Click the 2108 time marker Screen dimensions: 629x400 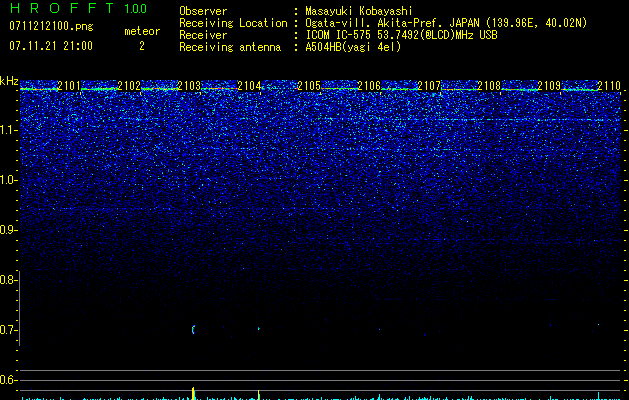click(x=489, y=85)
